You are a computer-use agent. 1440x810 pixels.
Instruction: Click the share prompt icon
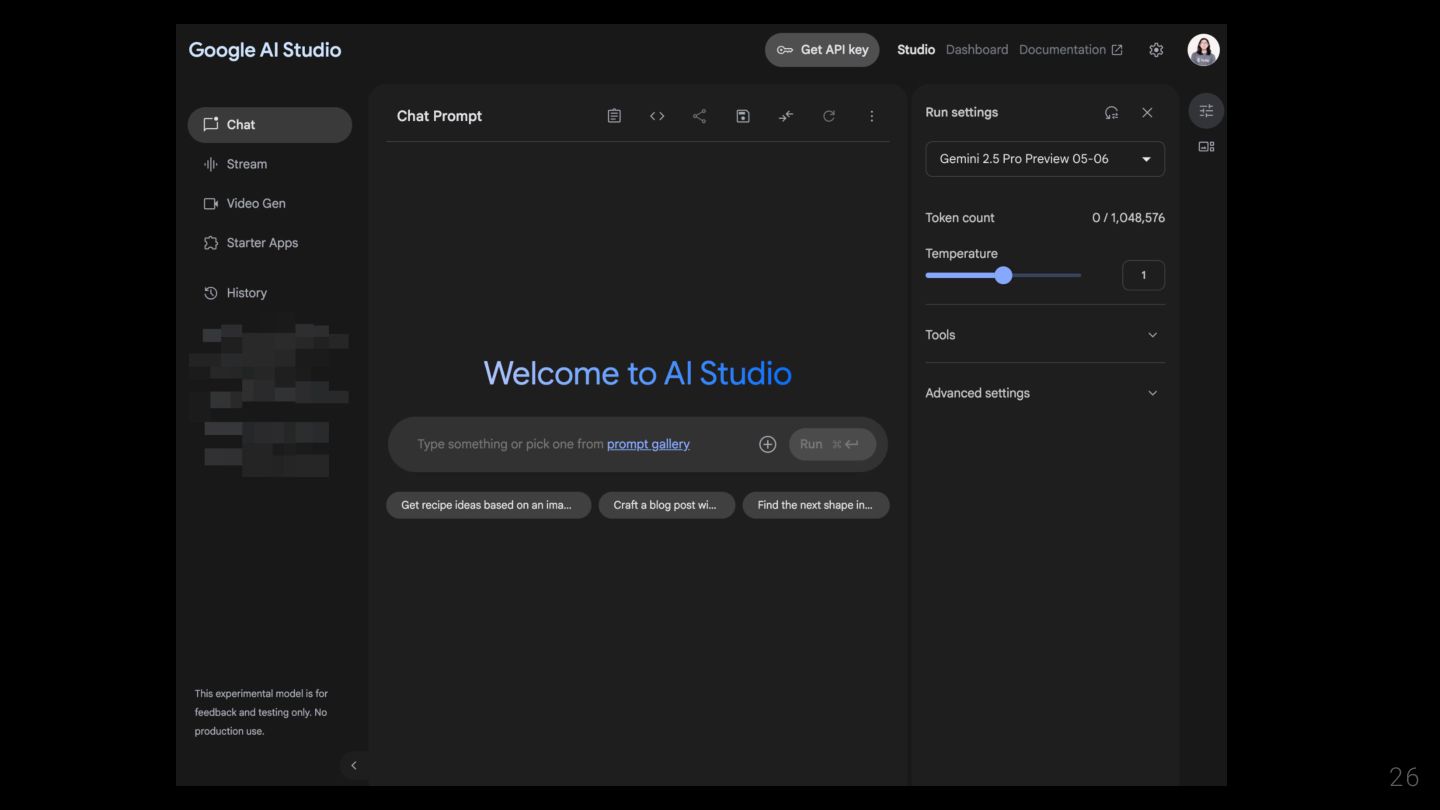tap(699, 116)
